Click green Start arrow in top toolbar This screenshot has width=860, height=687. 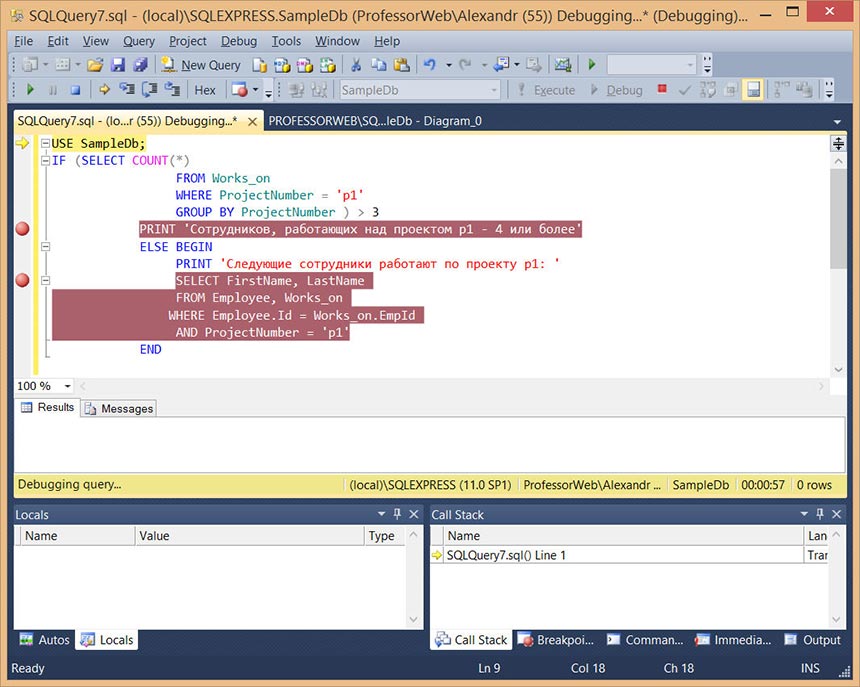point(592,65)
